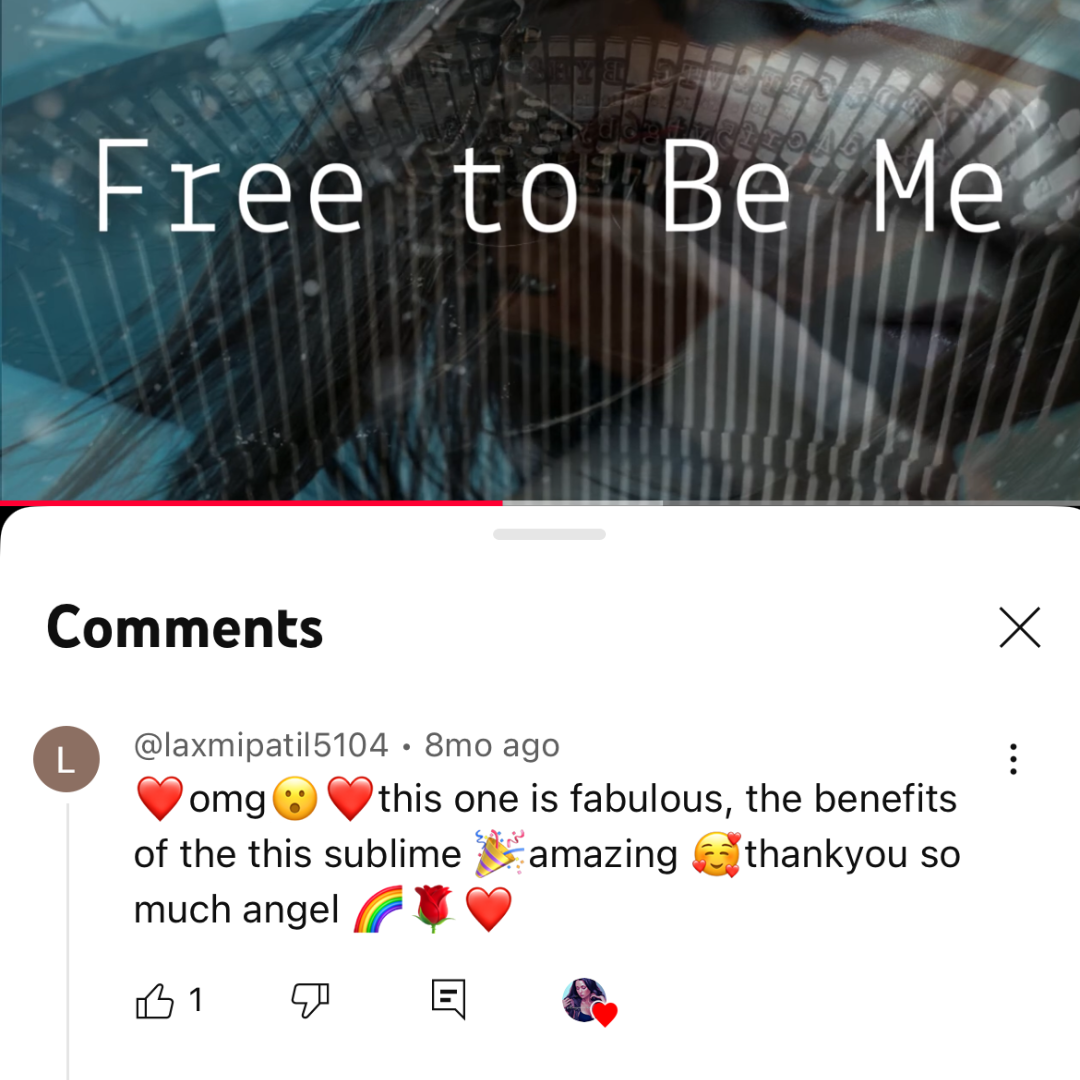
Task: Click the Comments header title
Action: [185, 627]
